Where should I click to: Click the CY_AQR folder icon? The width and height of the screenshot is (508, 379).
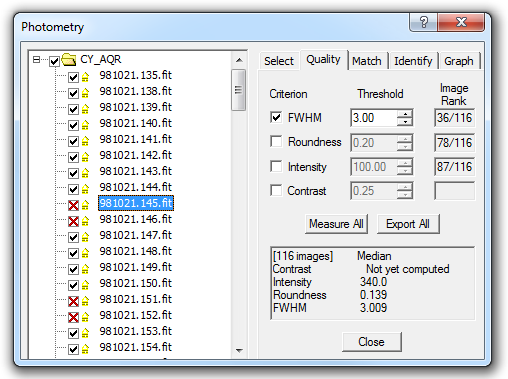pyautogui.click(x=69, y=59)
